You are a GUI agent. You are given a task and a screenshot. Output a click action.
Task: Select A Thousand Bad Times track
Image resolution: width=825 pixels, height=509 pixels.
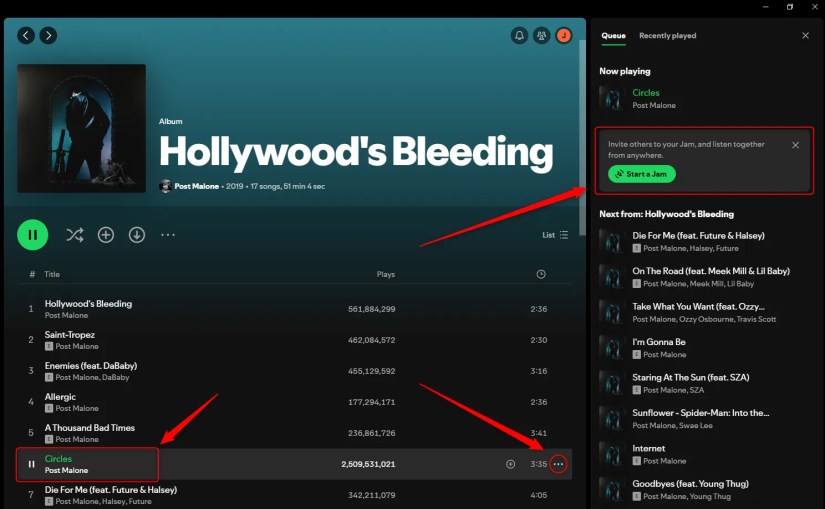pos(89,428)
